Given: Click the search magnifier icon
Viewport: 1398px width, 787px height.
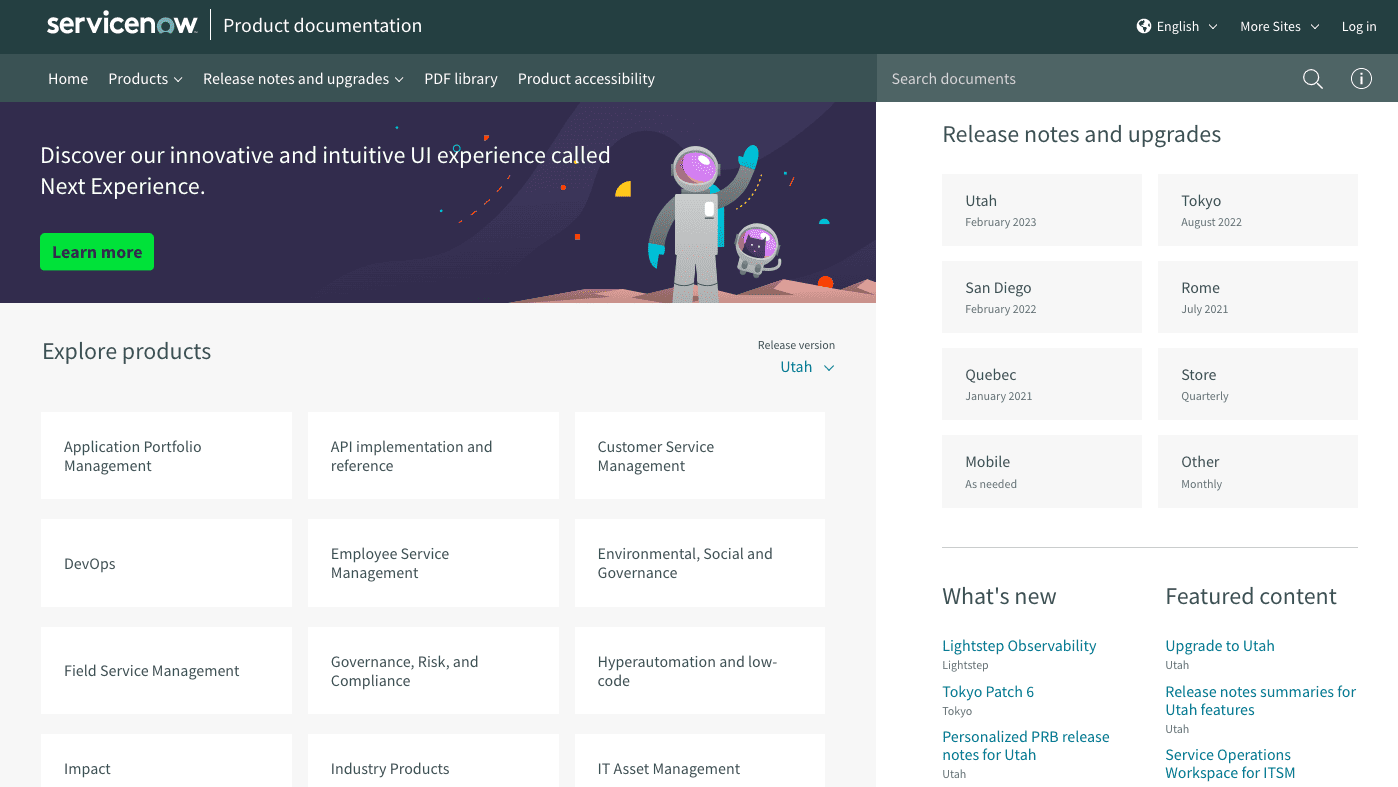Looking at the screenshot, I should (1313, 79).
